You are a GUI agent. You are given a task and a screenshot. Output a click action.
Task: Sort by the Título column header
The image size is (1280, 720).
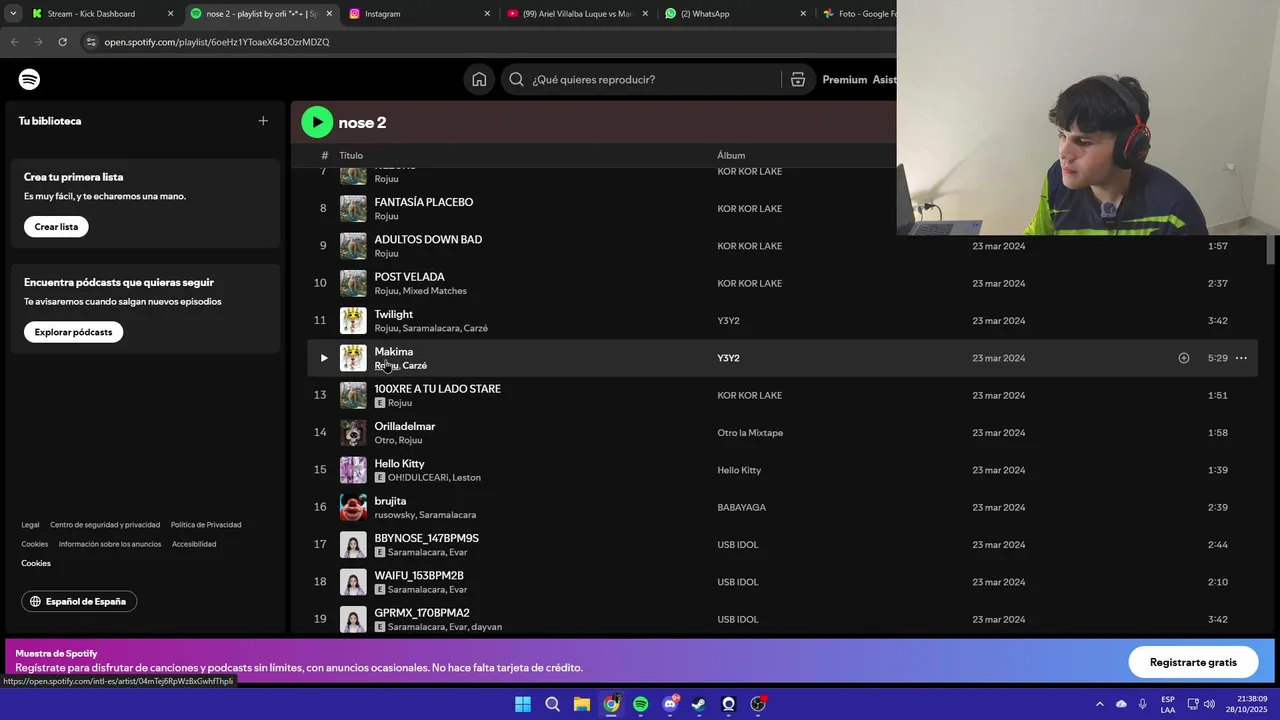(351, 155)
